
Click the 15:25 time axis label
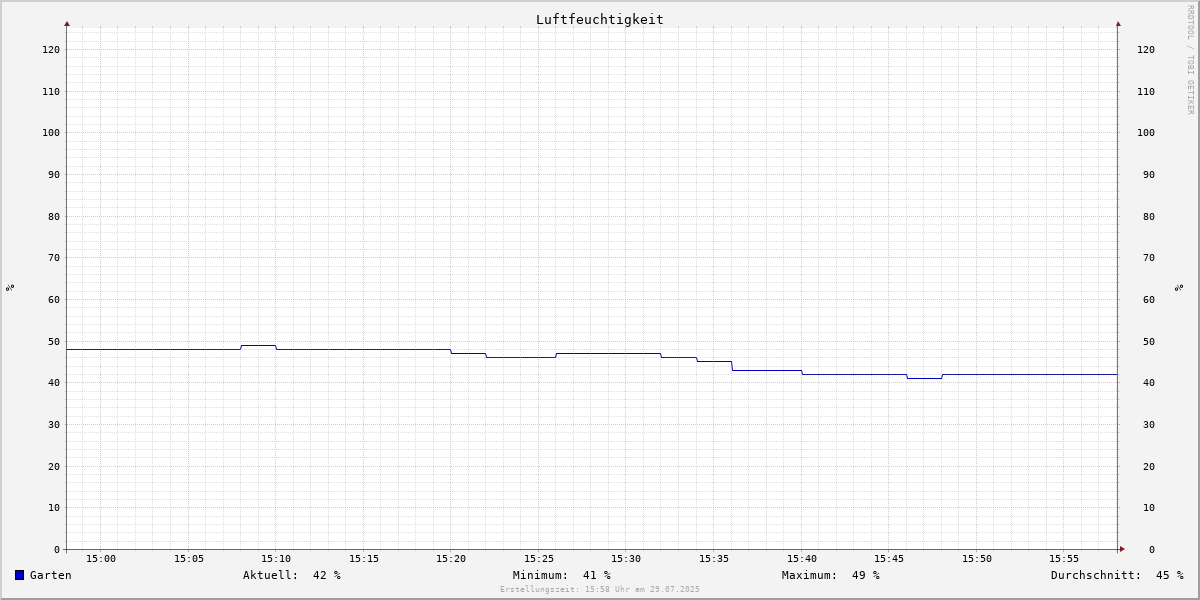(539, 558)
